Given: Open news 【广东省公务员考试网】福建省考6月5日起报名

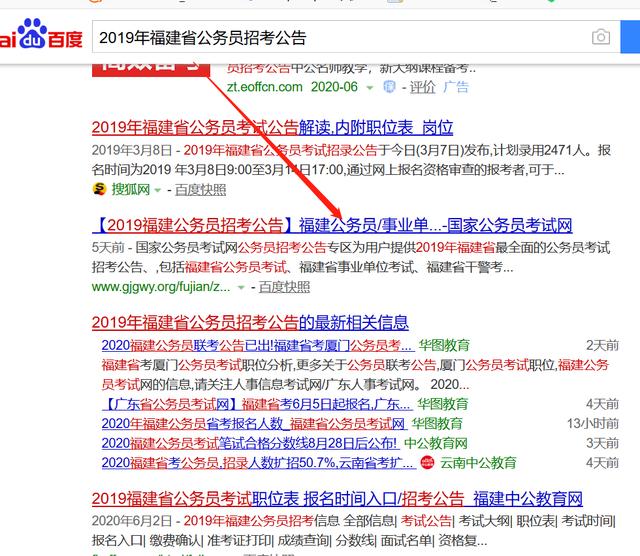Looking at the screenshot, I should tap(256, 404).
